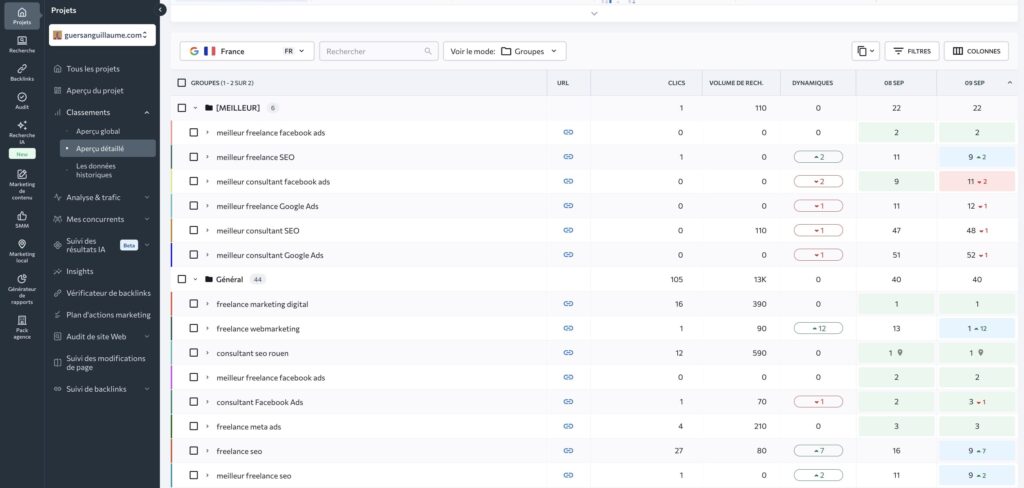Screen dimensions: 1024x488
Task: Open the copy/export icon dropdown
Action: pyautogui.click(x=865, y=51)
